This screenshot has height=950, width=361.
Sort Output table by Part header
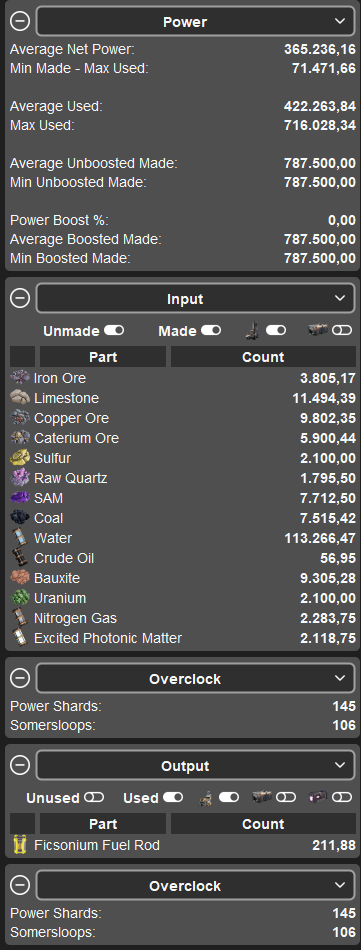(x=103, y=824)
